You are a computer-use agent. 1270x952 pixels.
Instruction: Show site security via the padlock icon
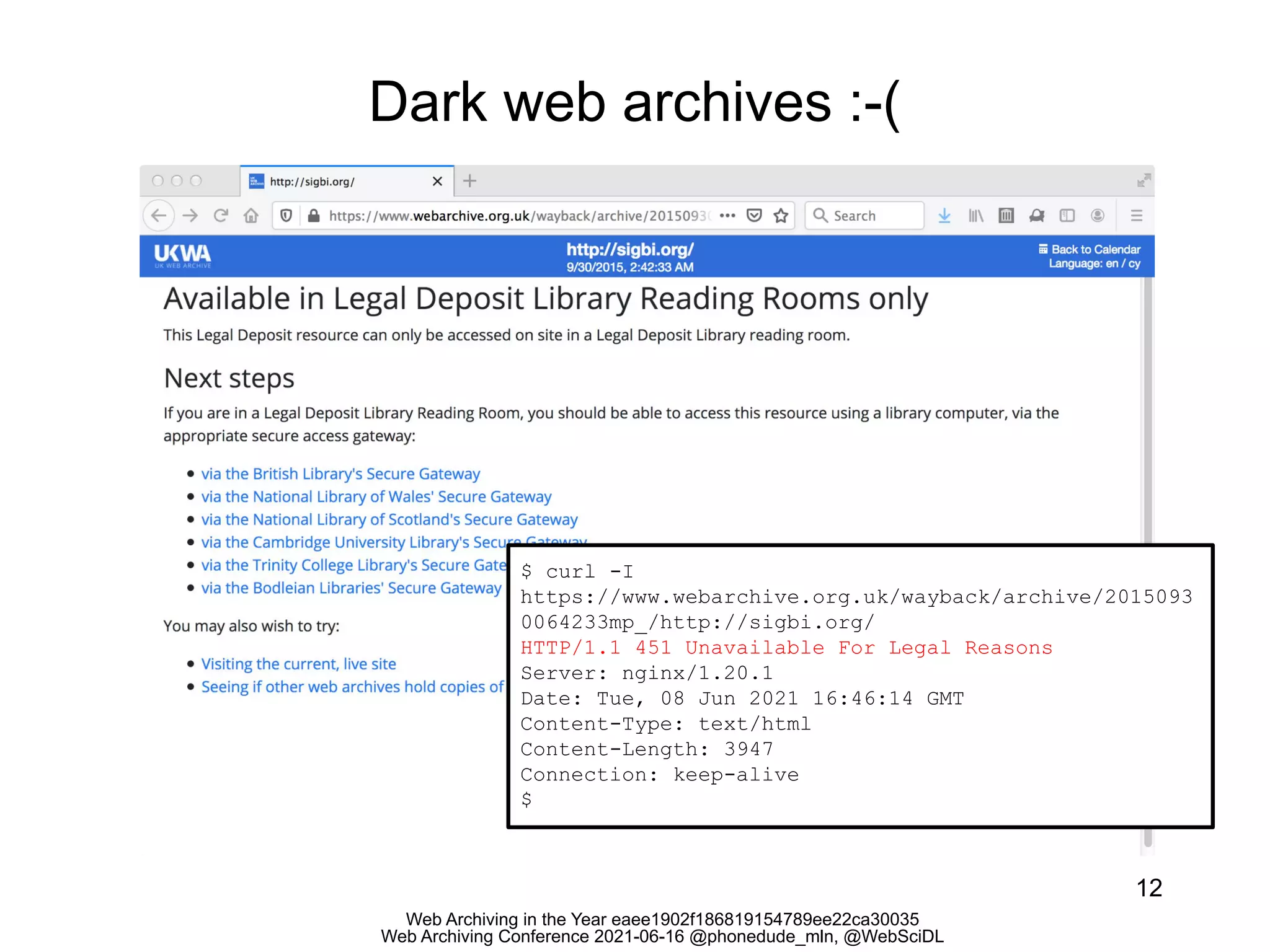pos(314,216)
